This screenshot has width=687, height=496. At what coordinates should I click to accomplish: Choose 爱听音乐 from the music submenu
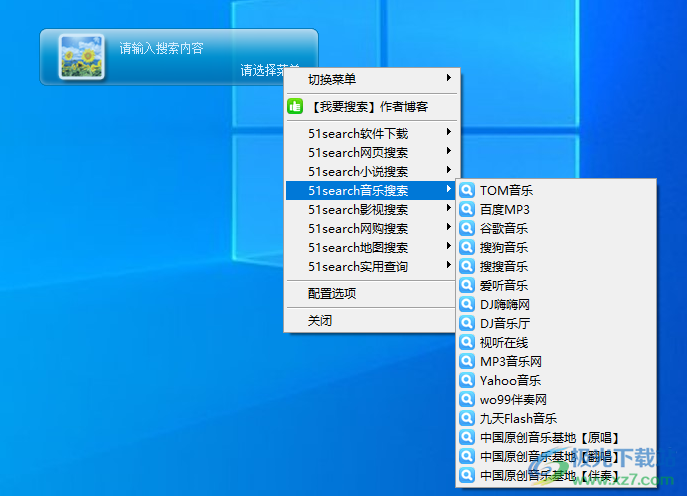click(556, 285)
